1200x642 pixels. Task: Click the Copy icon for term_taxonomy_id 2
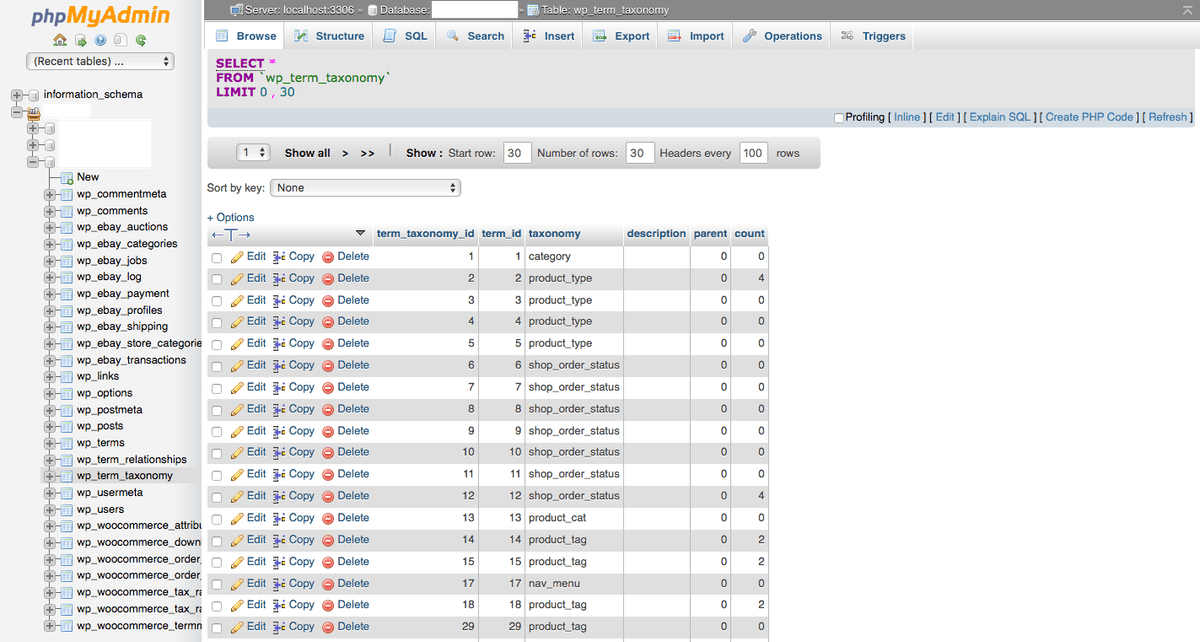pyautogui.click(x=279, y=279)
